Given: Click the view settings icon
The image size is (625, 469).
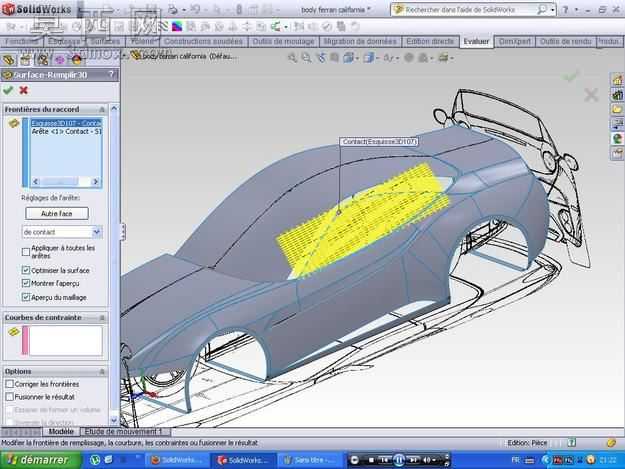Looking at the screenshot, I should point(444,58).
